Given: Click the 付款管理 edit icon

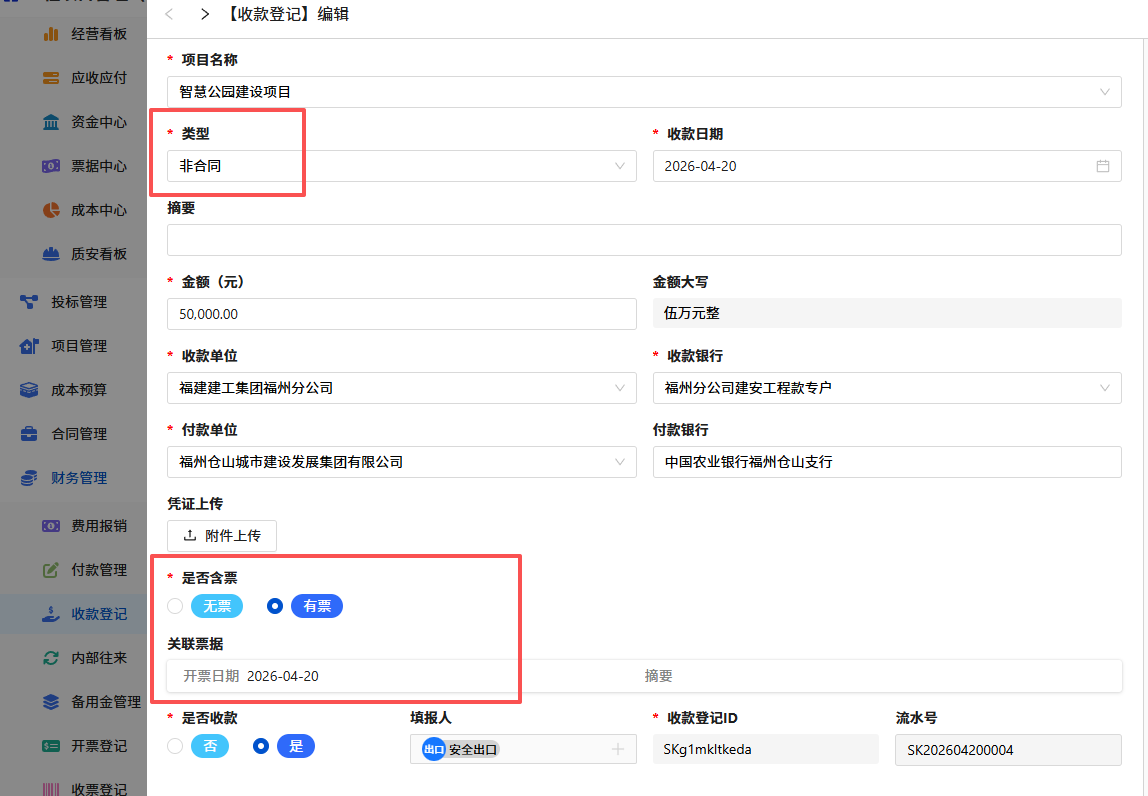Looking at the screenshot, I should [51, 570].
